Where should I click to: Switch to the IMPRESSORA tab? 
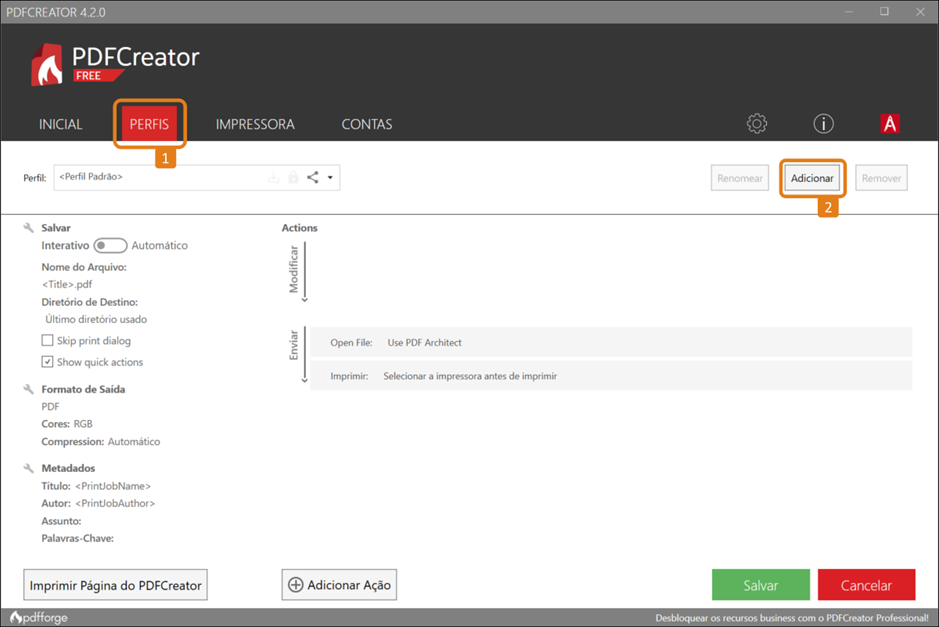pyautogui.click(x=255, y=125)
